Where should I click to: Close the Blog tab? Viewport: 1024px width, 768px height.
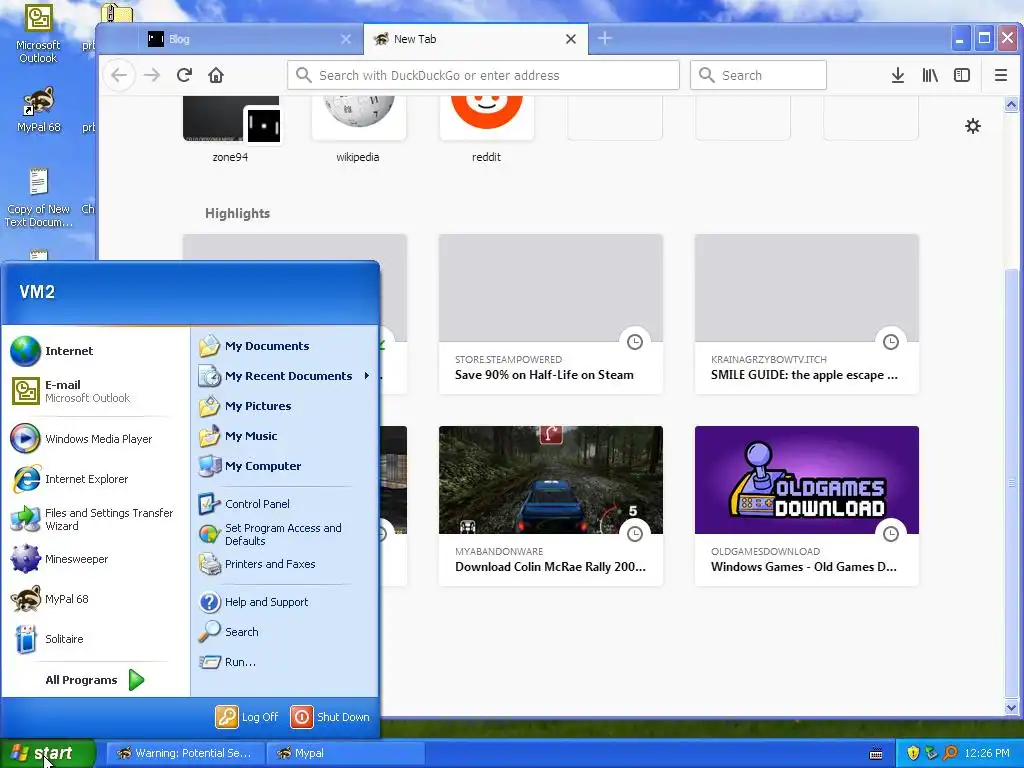(346, 39)
